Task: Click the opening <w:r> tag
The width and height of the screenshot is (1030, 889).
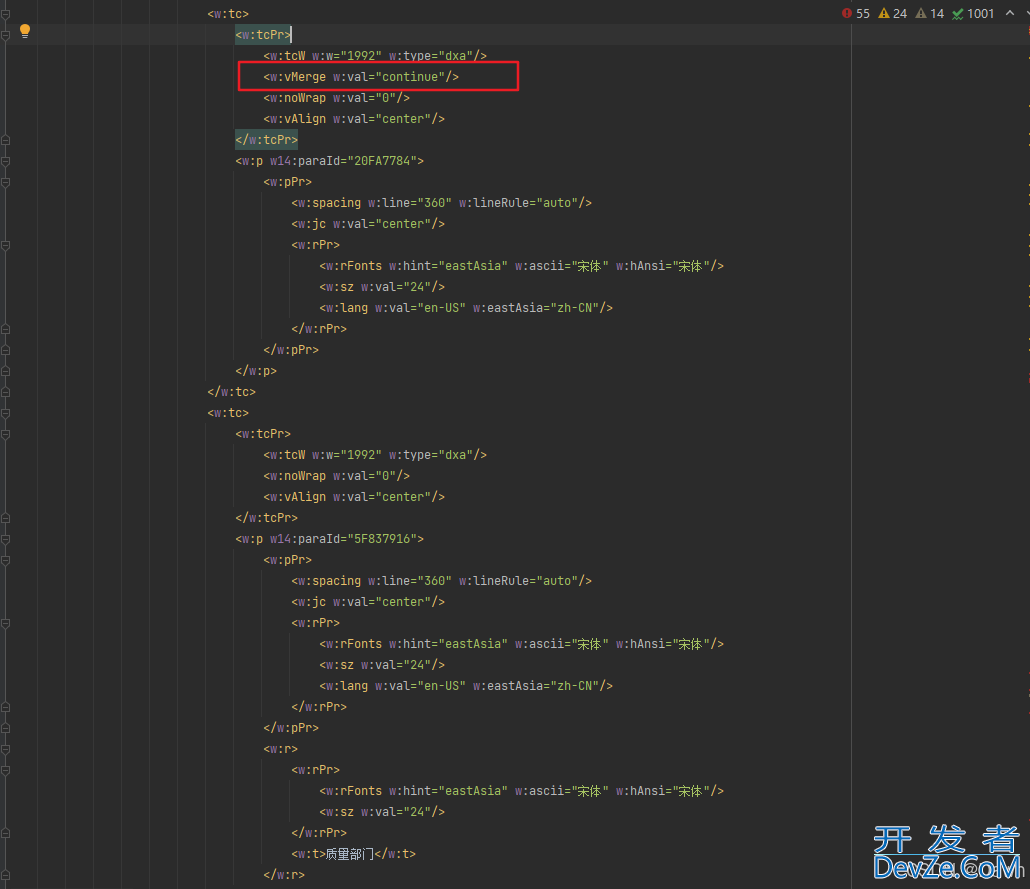Action: [x=280, y=749]
